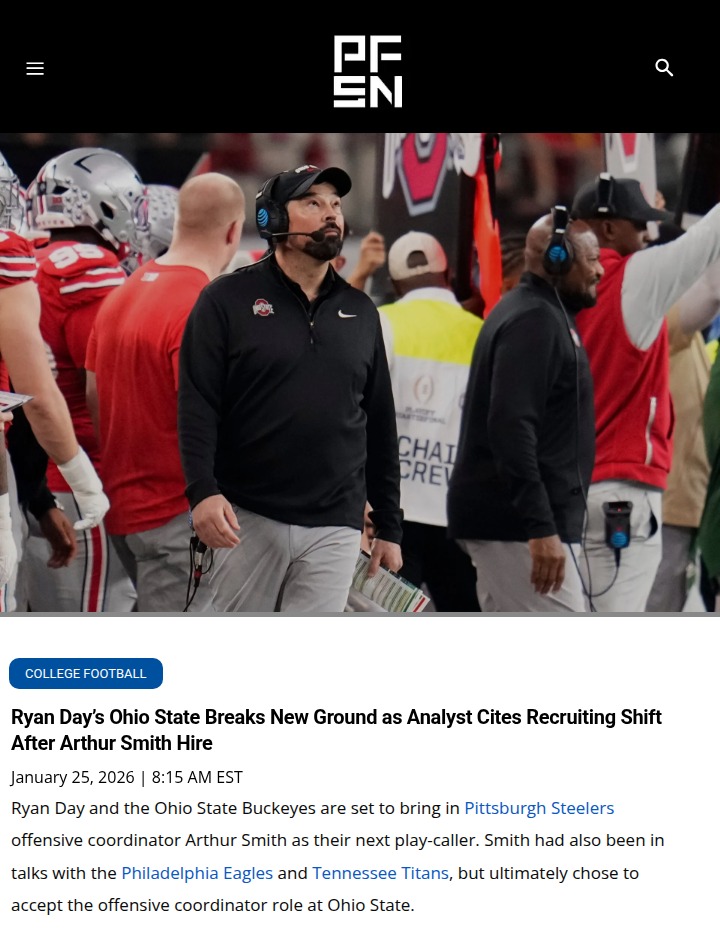The width and height of the screenshot is (720, 930).
Task: Follow the Pittsburgh Steelers link
Action: [x=539, y=808]
